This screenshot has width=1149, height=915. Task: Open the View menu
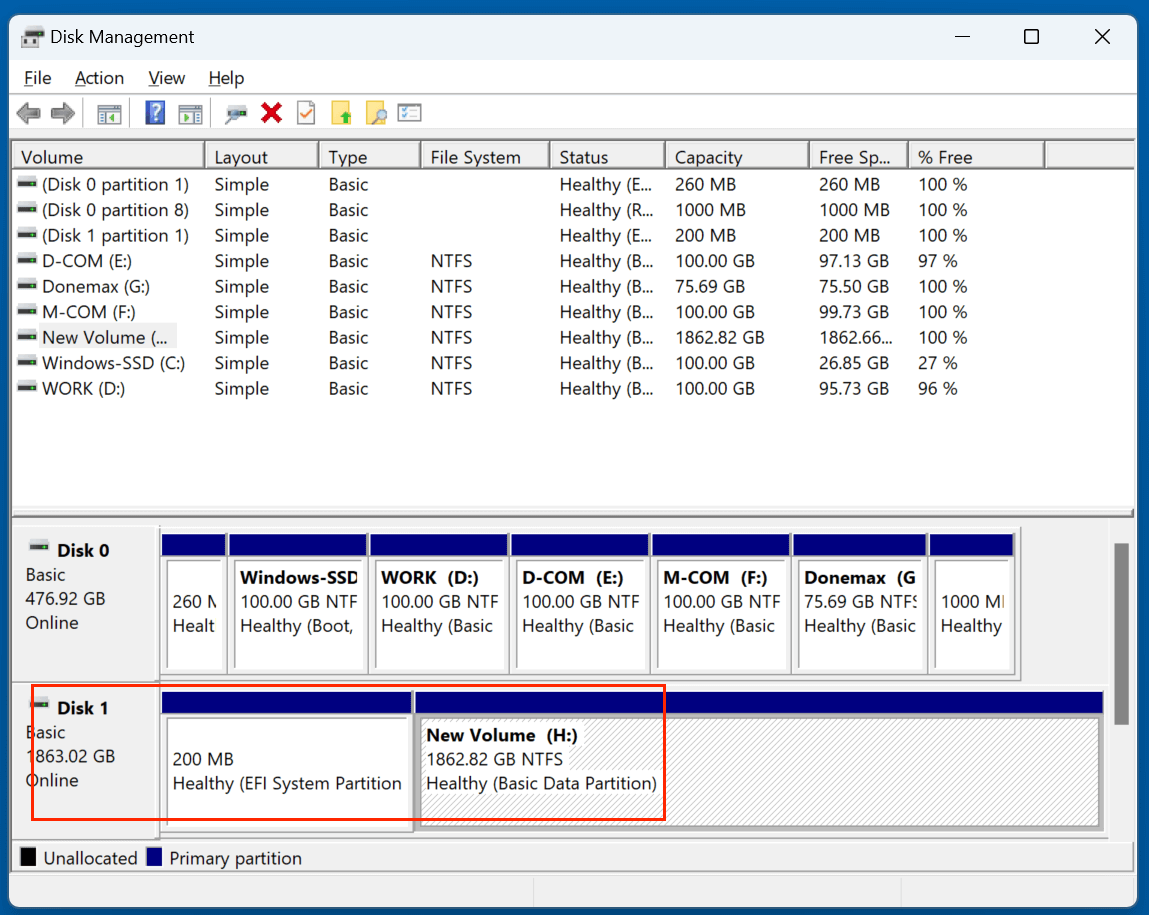pyautogui.click(x=166, y=78)
